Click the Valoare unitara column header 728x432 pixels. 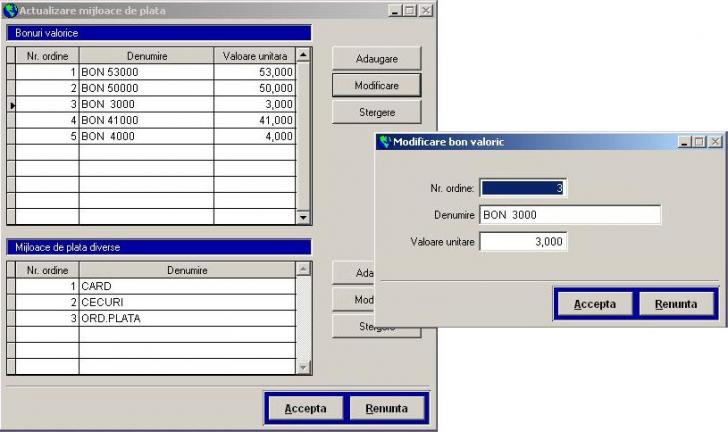click(x=254, y=56)
